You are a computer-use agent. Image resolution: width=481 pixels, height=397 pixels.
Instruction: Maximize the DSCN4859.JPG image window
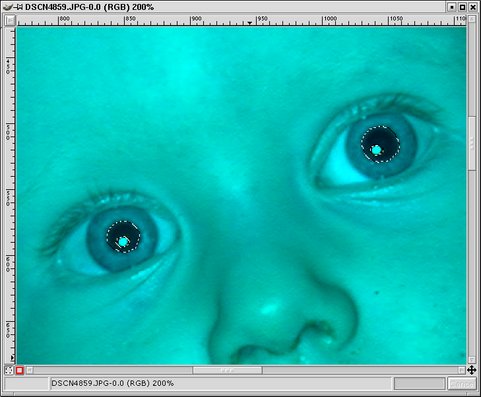463,7
